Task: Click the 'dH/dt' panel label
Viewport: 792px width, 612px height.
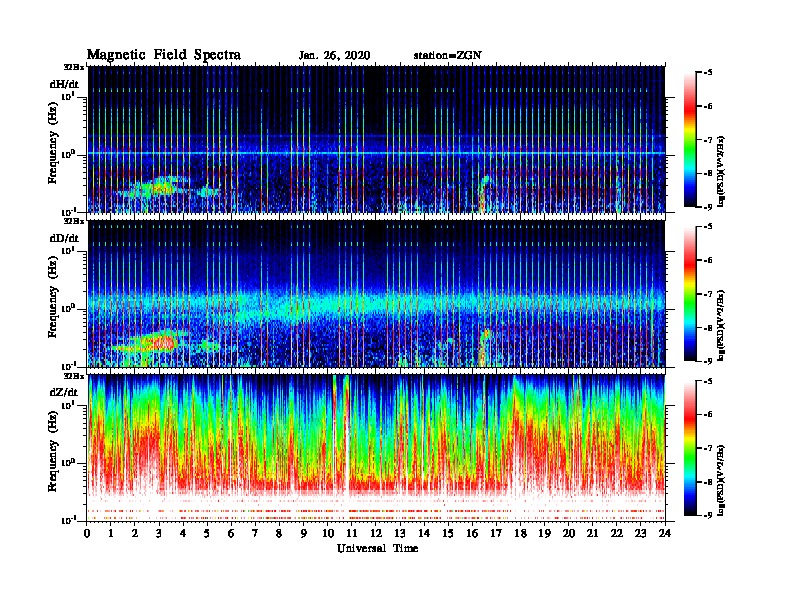Action: (64, 84)
